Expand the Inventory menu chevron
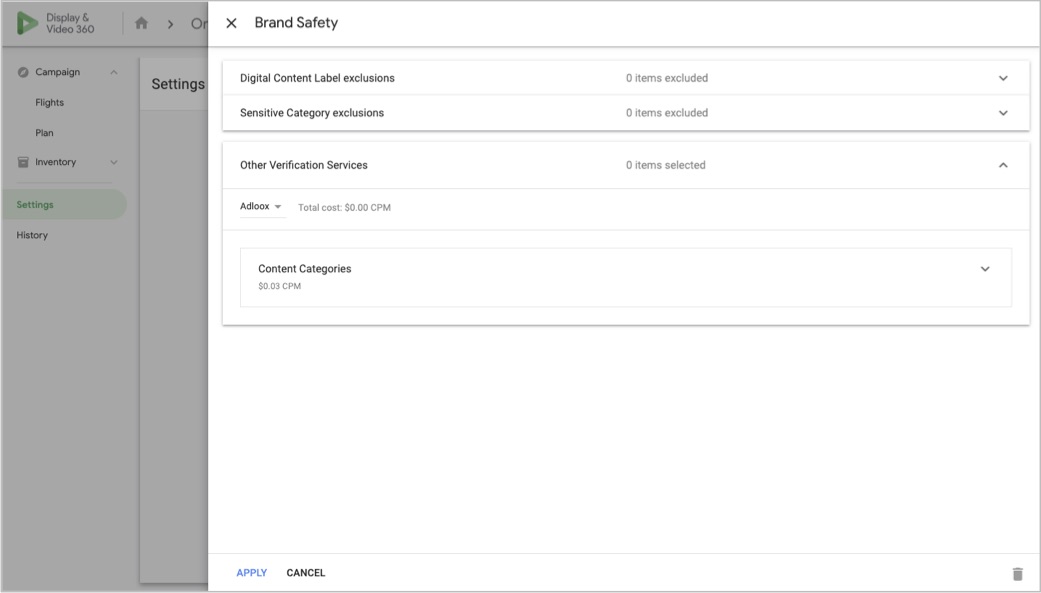Image resolution: width=1041 pixels, height=593 pixels. click(113, 162)
